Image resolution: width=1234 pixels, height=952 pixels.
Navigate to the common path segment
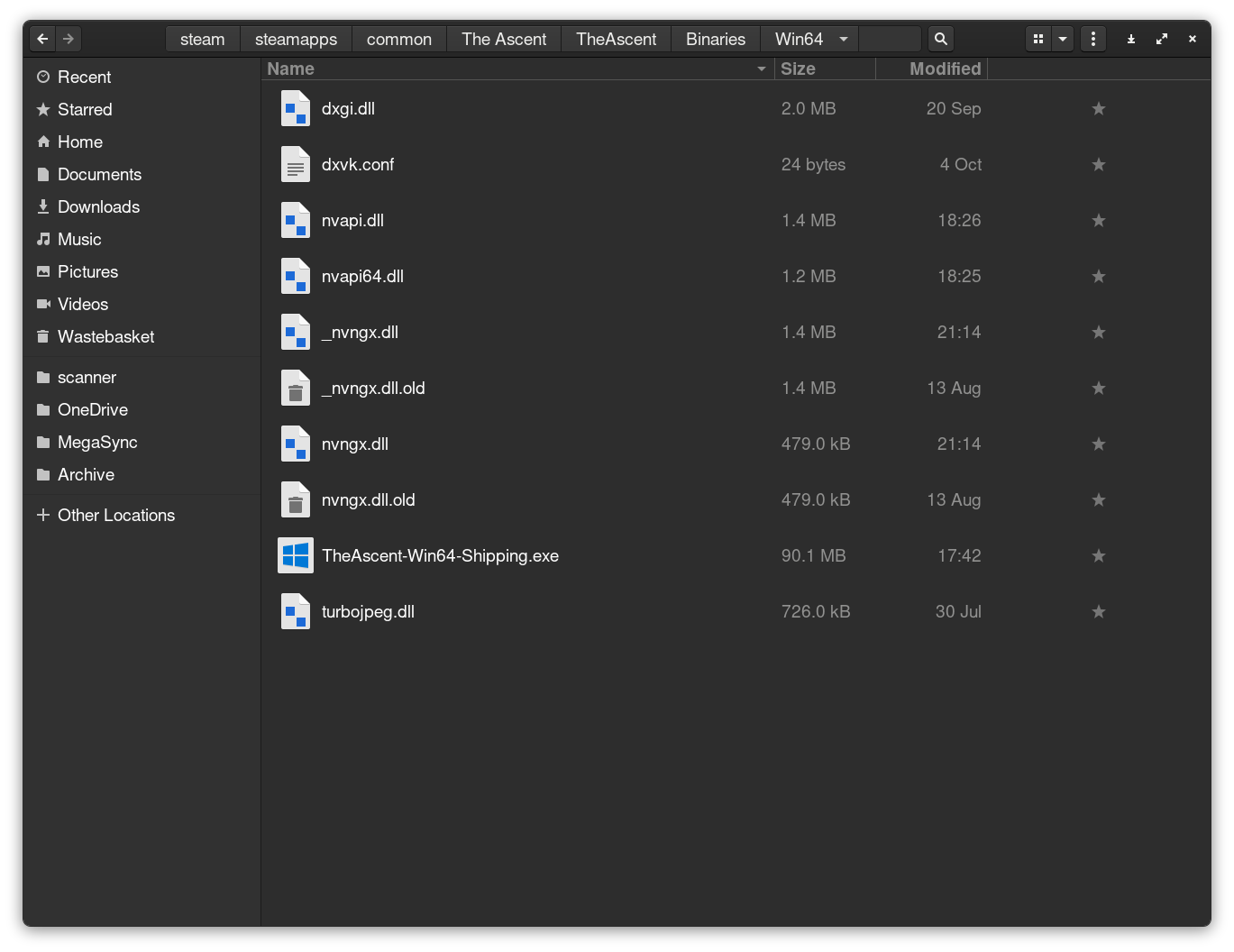[x=399, y=39]
